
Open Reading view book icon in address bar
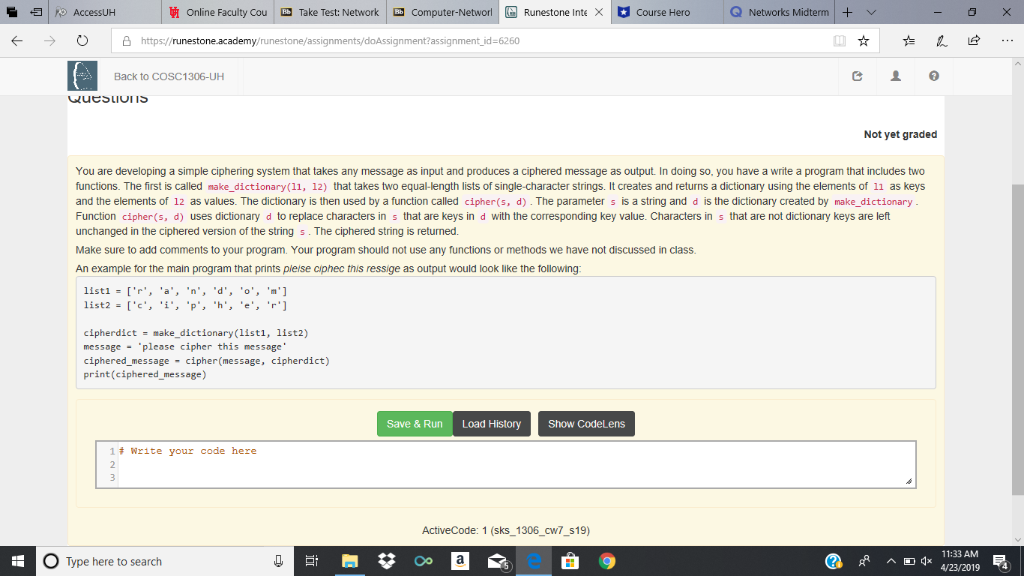pos(840,40)
